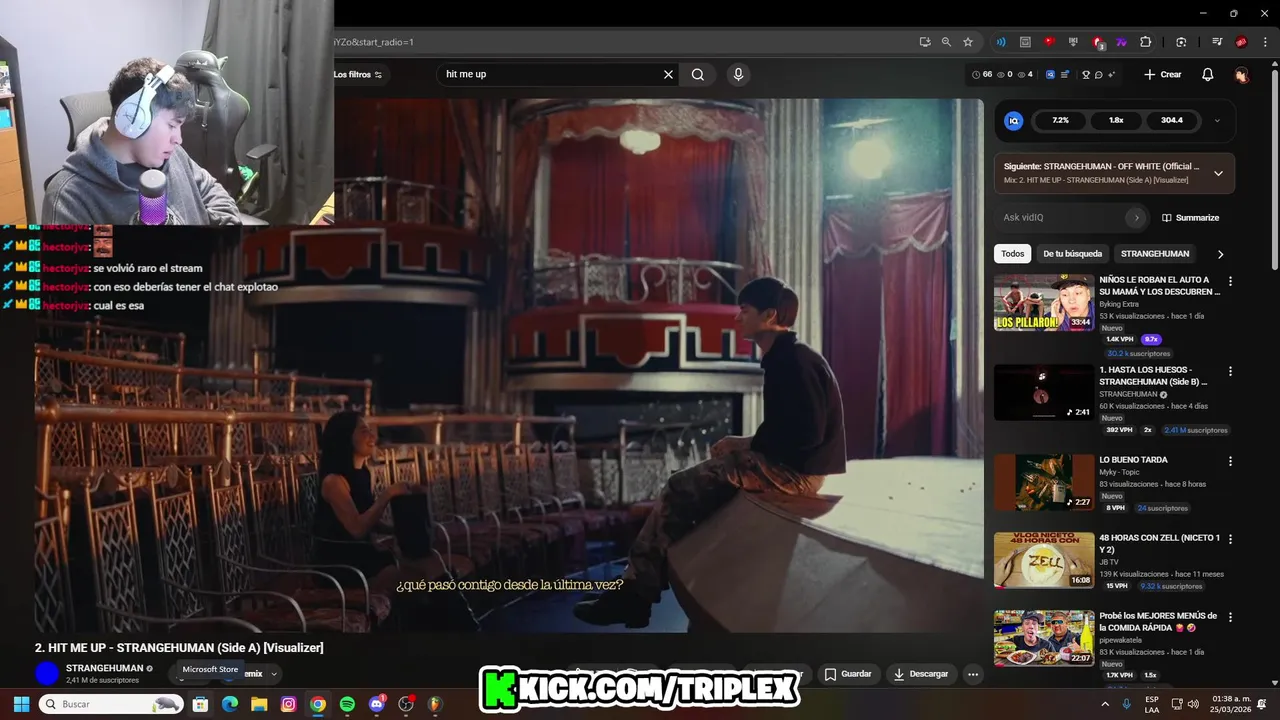Click the Crear button

(1163, 75)
